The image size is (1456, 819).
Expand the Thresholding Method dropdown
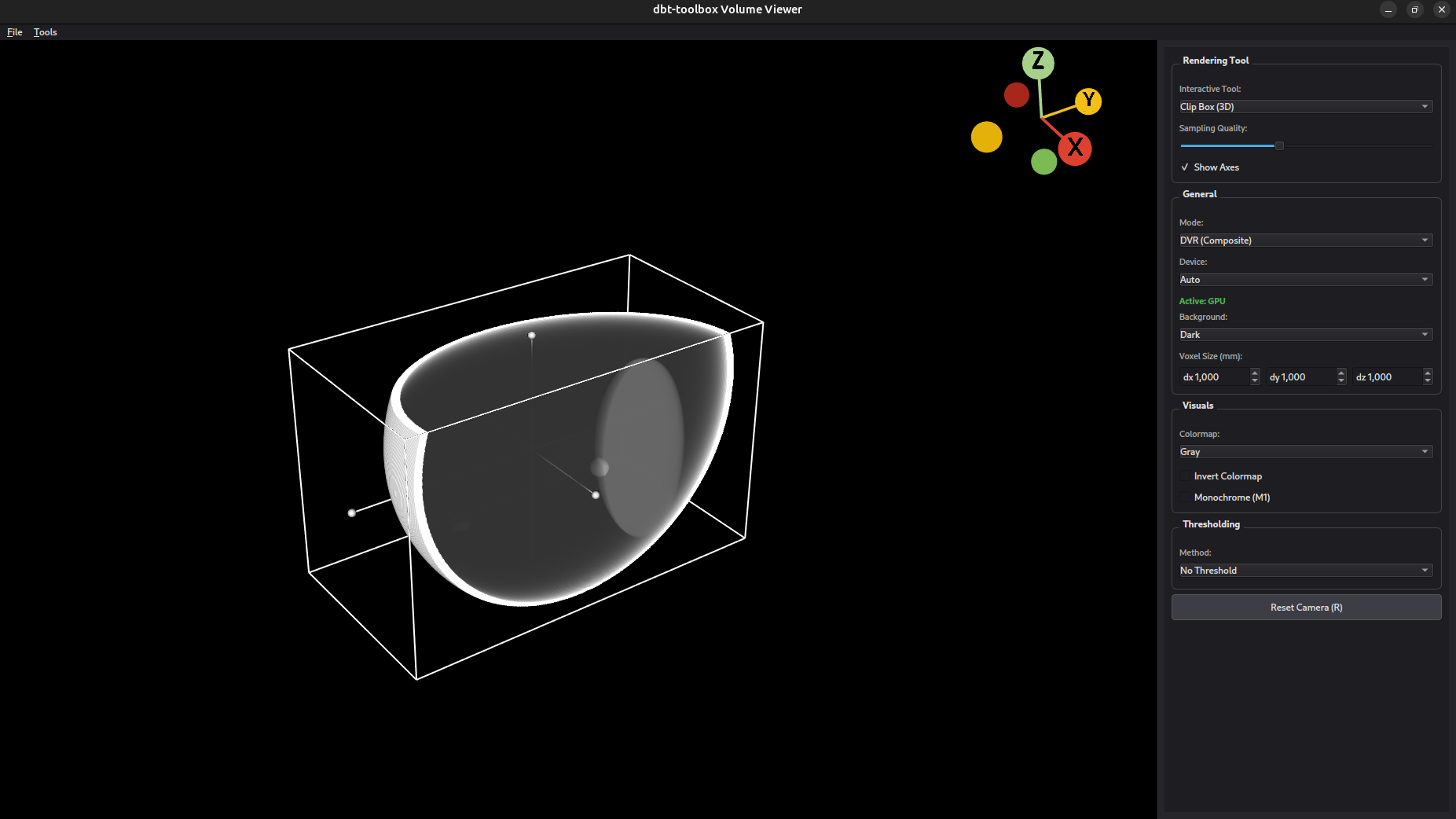pyautogui.click(x=1304, y=570)
